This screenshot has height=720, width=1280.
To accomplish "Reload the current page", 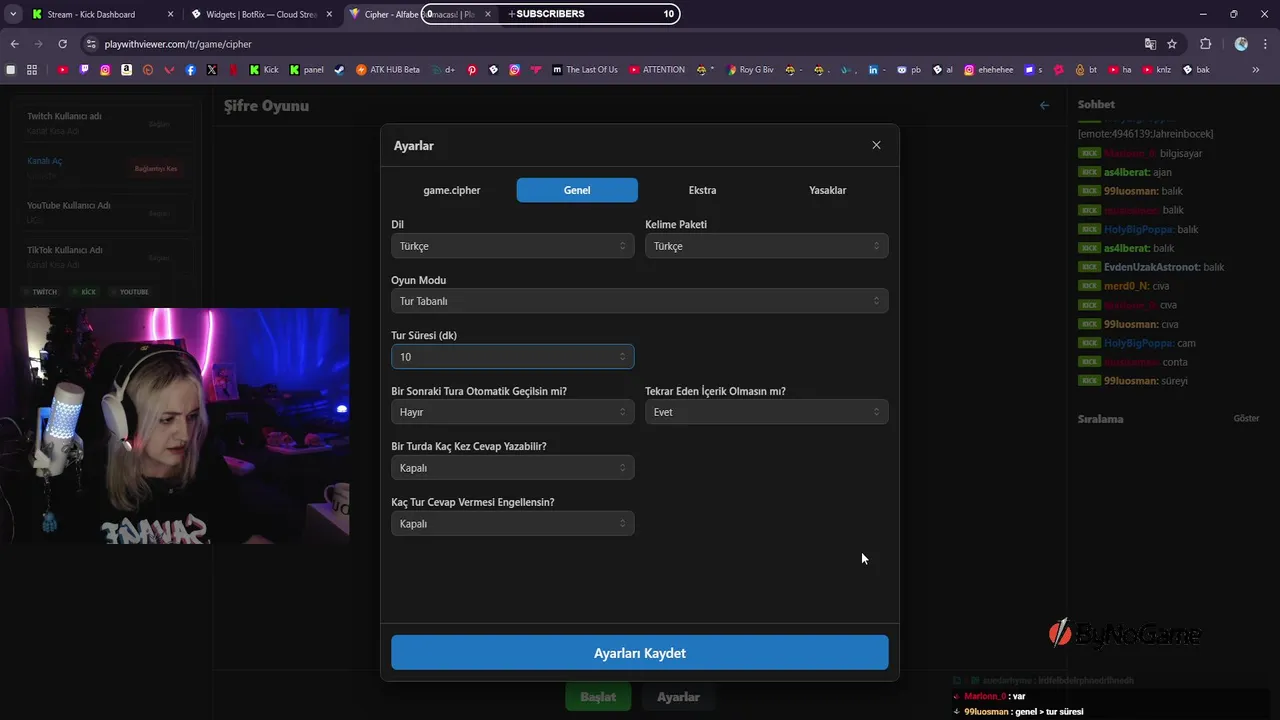I will (x=62, y=44).
